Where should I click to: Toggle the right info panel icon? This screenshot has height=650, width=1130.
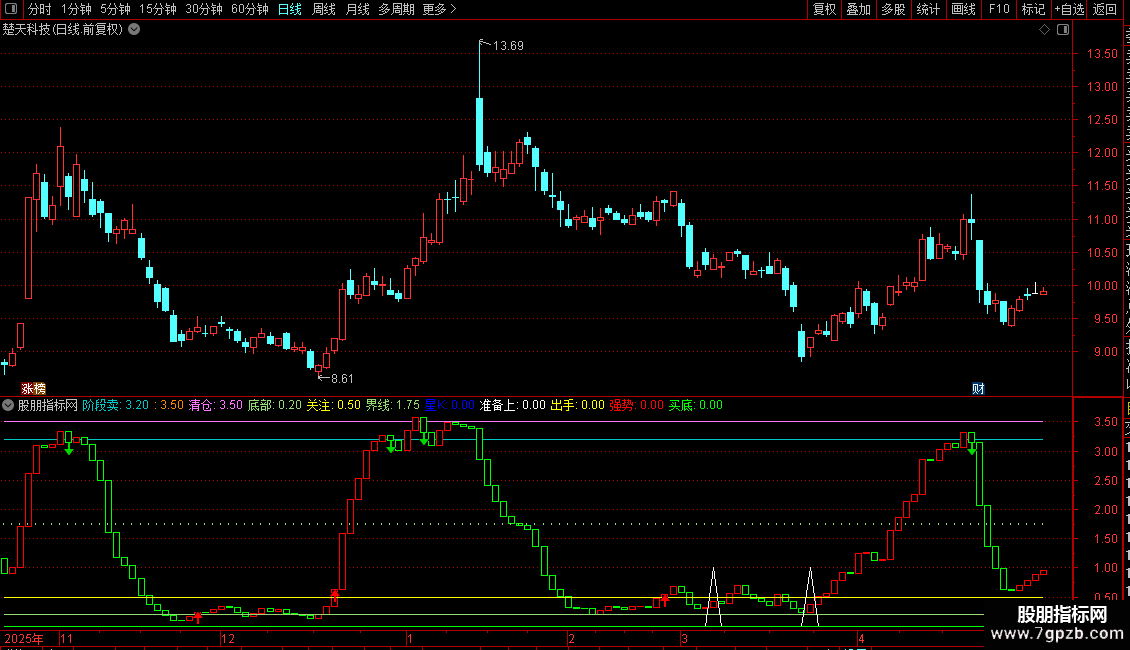coord(1063,30)
